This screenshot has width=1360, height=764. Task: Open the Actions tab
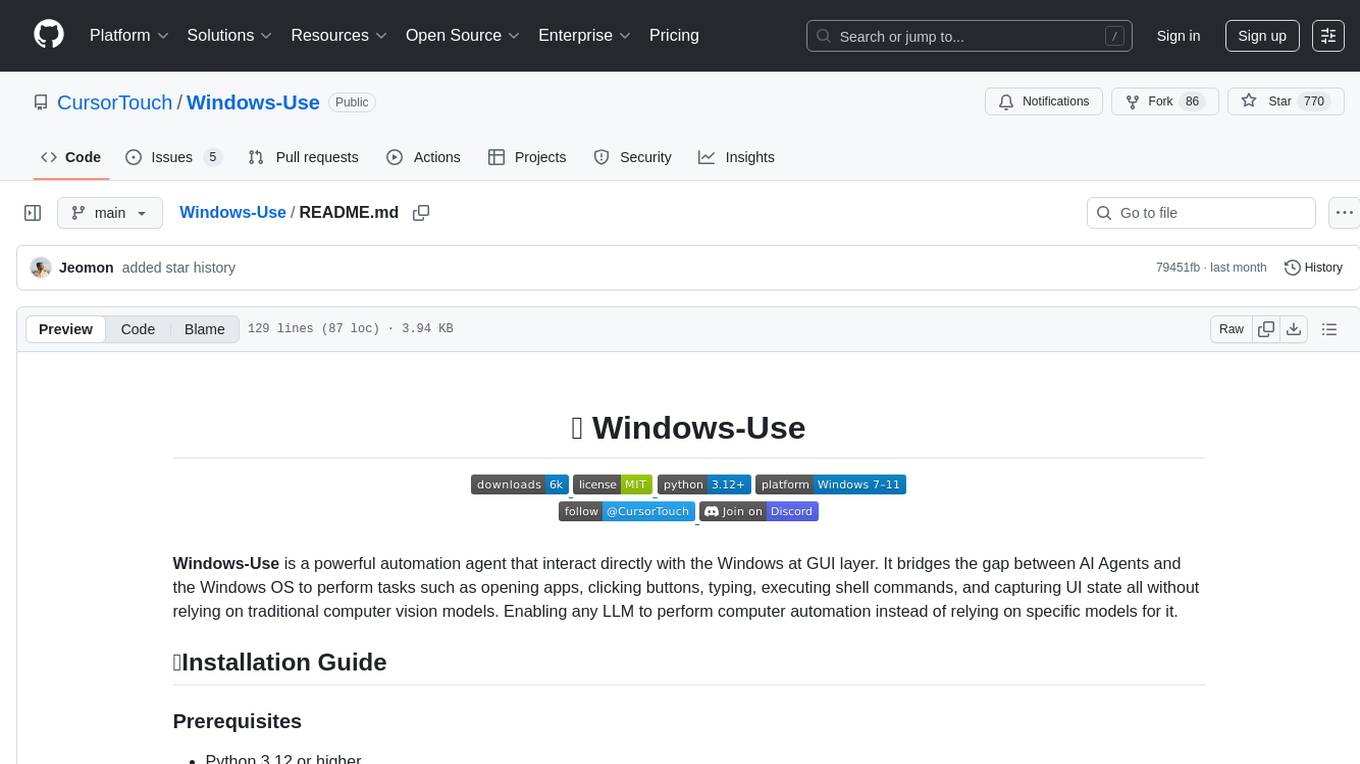pos(423,157)
